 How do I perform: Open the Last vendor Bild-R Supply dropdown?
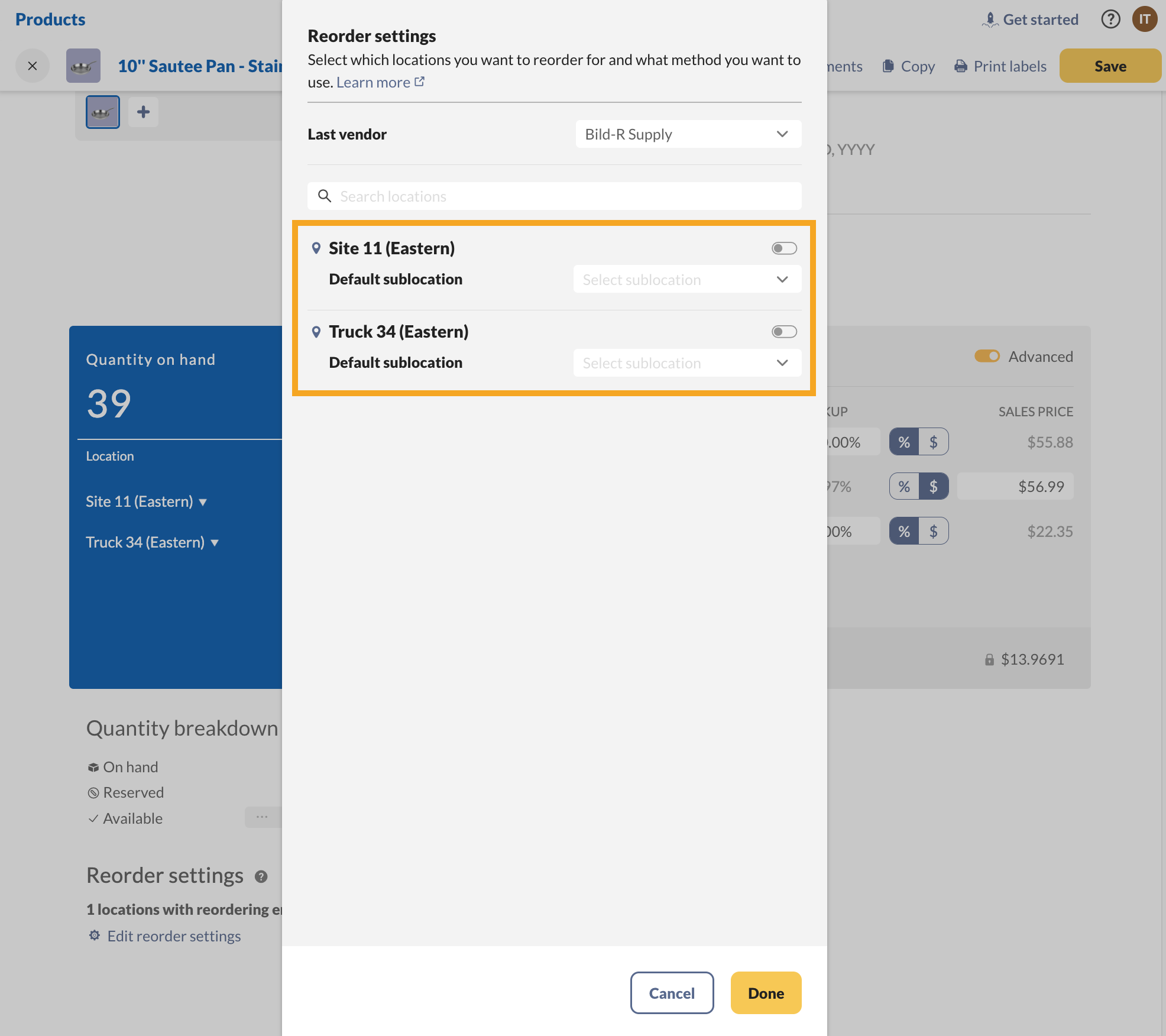click(688, 134)
